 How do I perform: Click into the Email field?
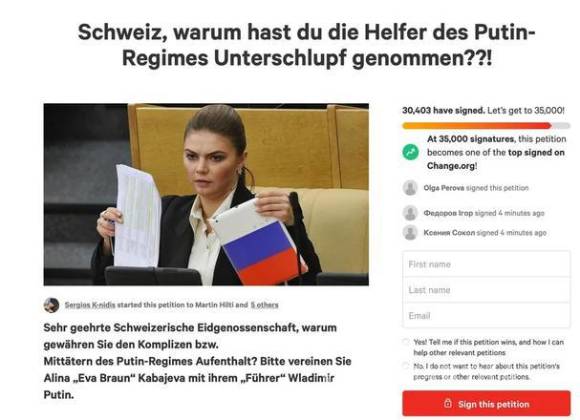point(486,315)
